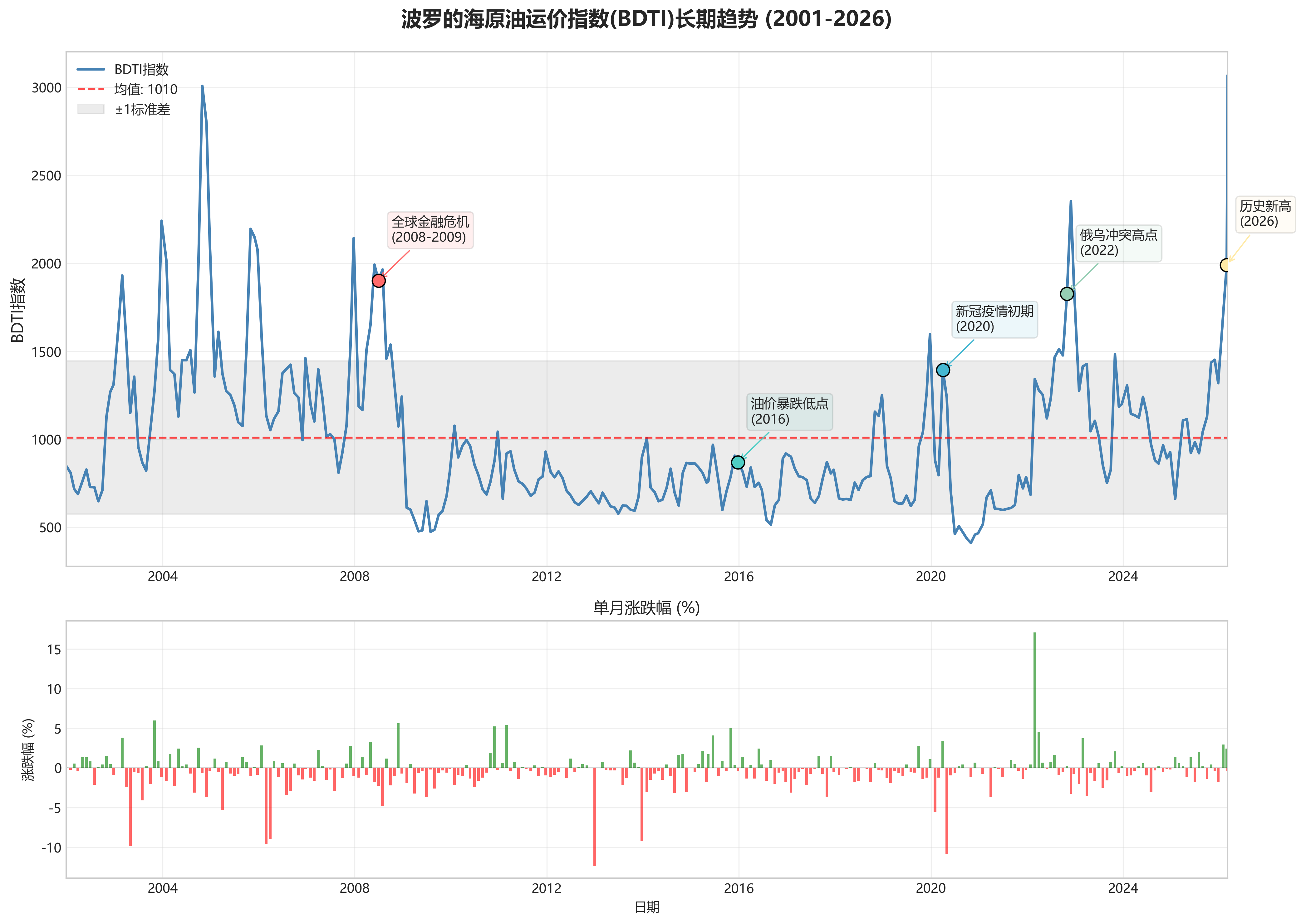Click the blue 2020 COVID marker dot

pos(943,370)
